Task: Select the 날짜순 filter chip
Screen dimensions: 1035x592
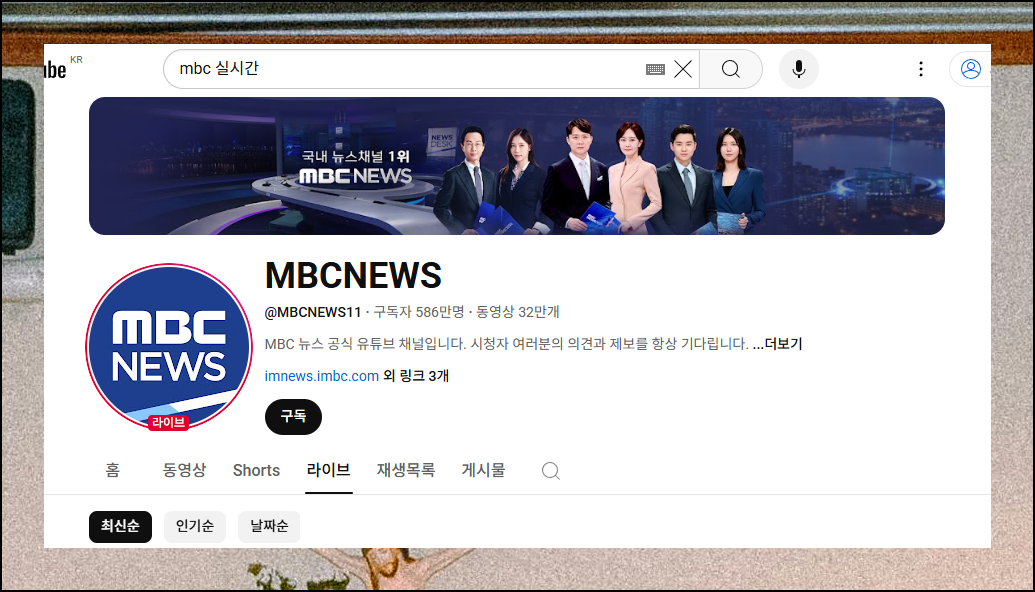Action: tap(269, 527)
